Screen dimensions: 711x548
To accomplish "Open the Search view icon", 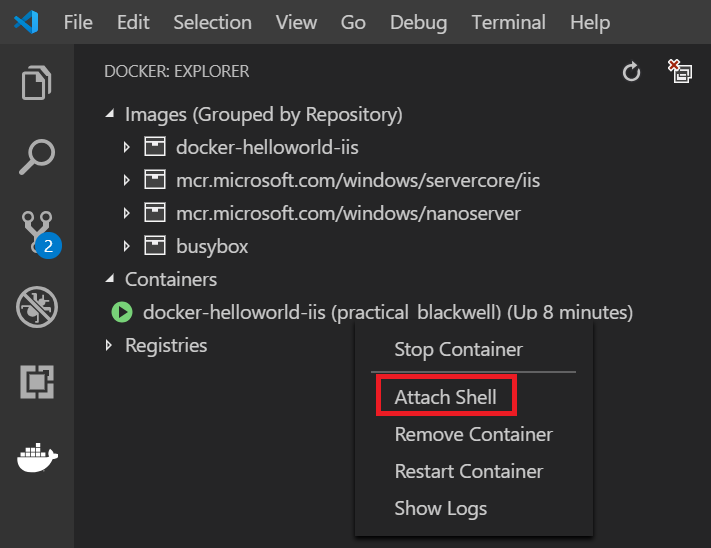I will click(37, 157).
